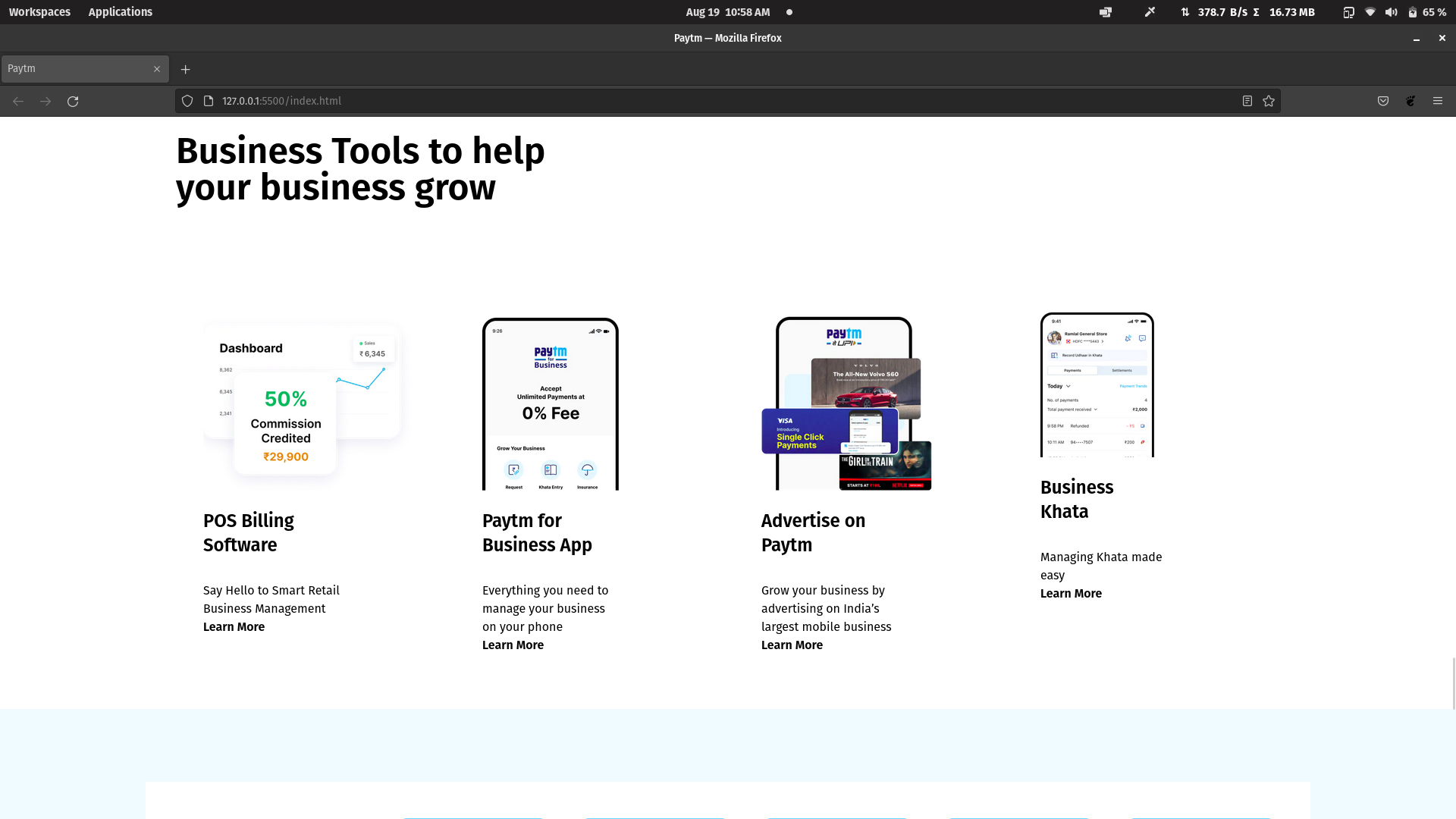Click Learn More under POS Billing Software
Viewport: 1456px width, 819px height.
click(x=234, y=626)
